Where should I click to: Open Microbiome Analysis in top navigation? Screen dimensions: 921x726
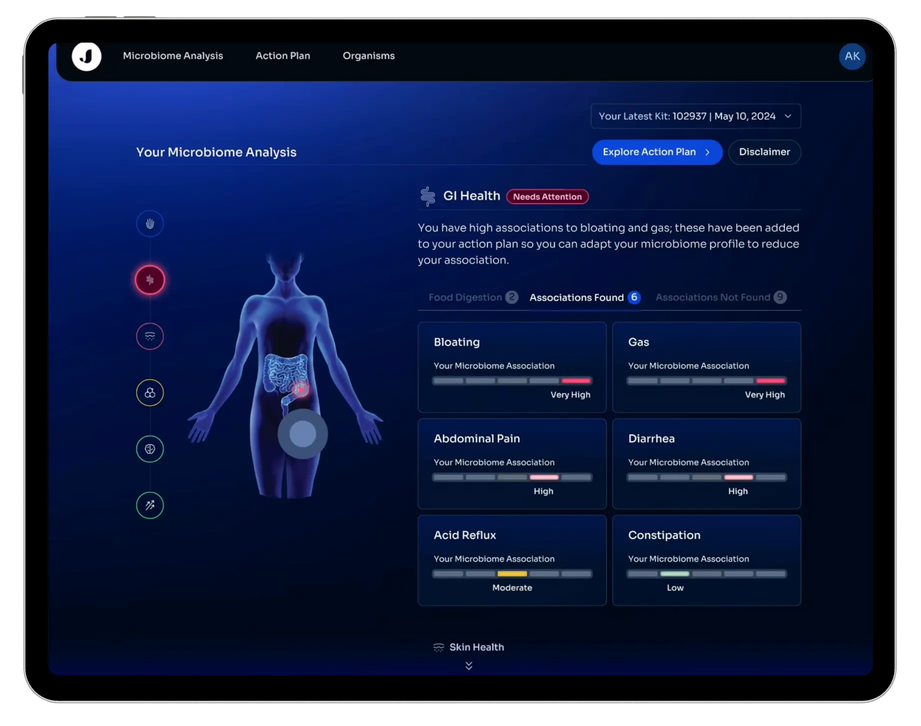point(173,56)
